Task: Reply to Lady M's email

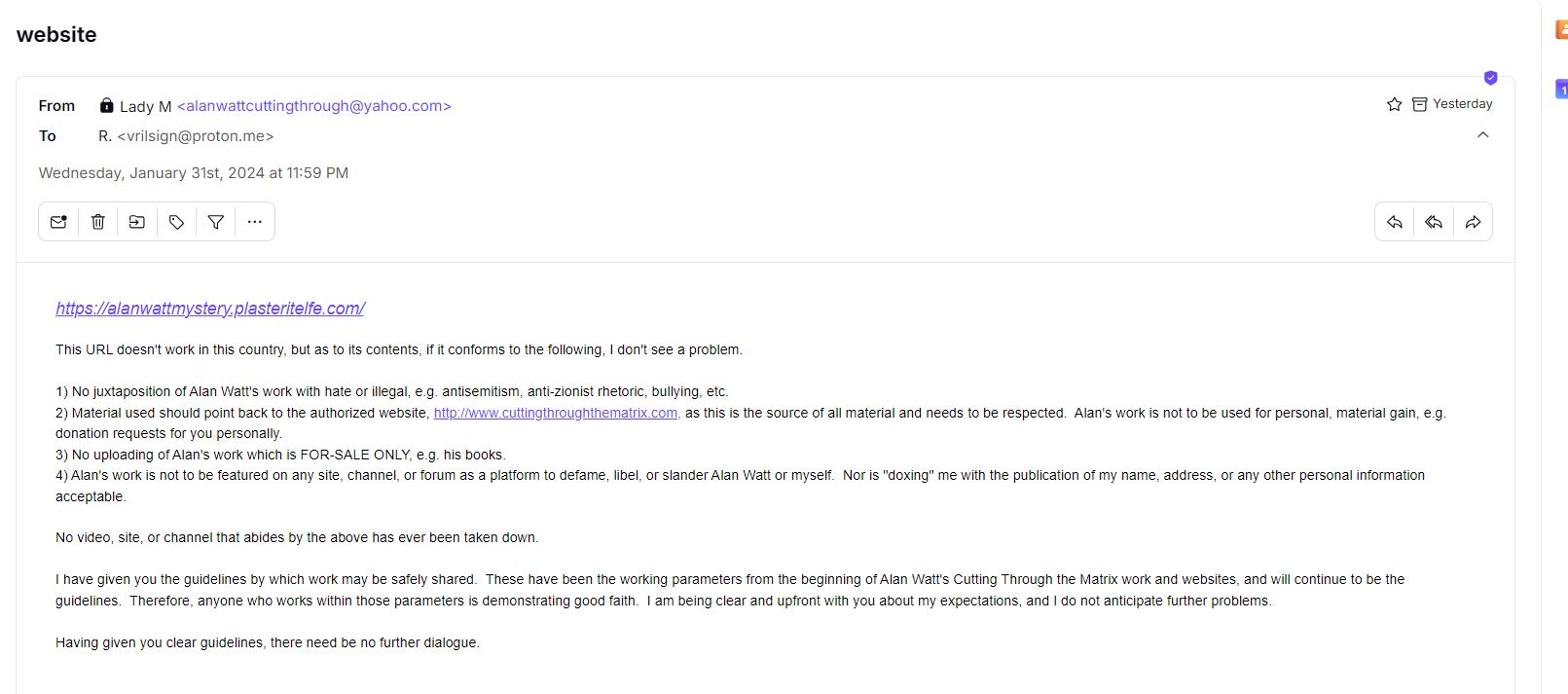Action: click(x=1395, y=222)
